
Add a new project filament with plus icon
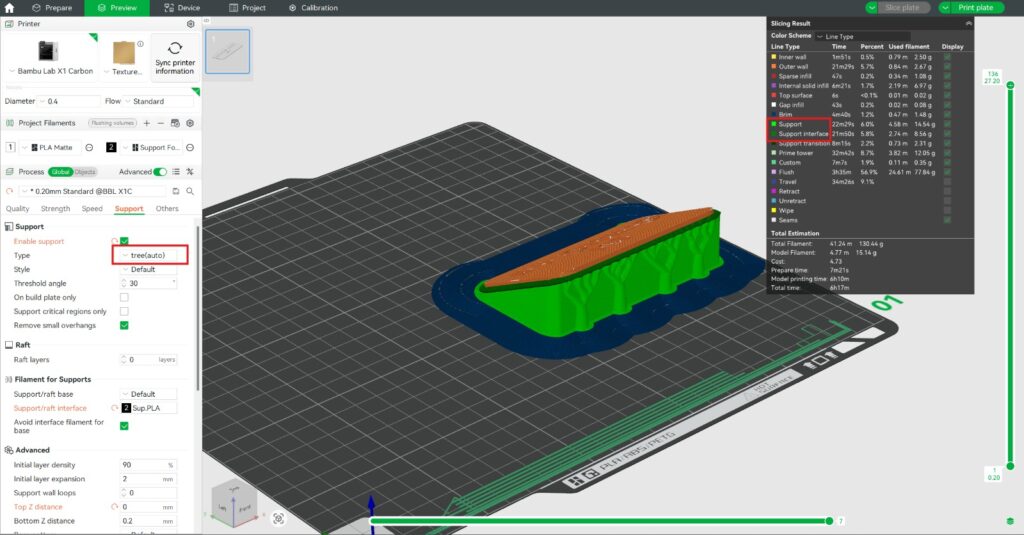click(x=146, y=123)
